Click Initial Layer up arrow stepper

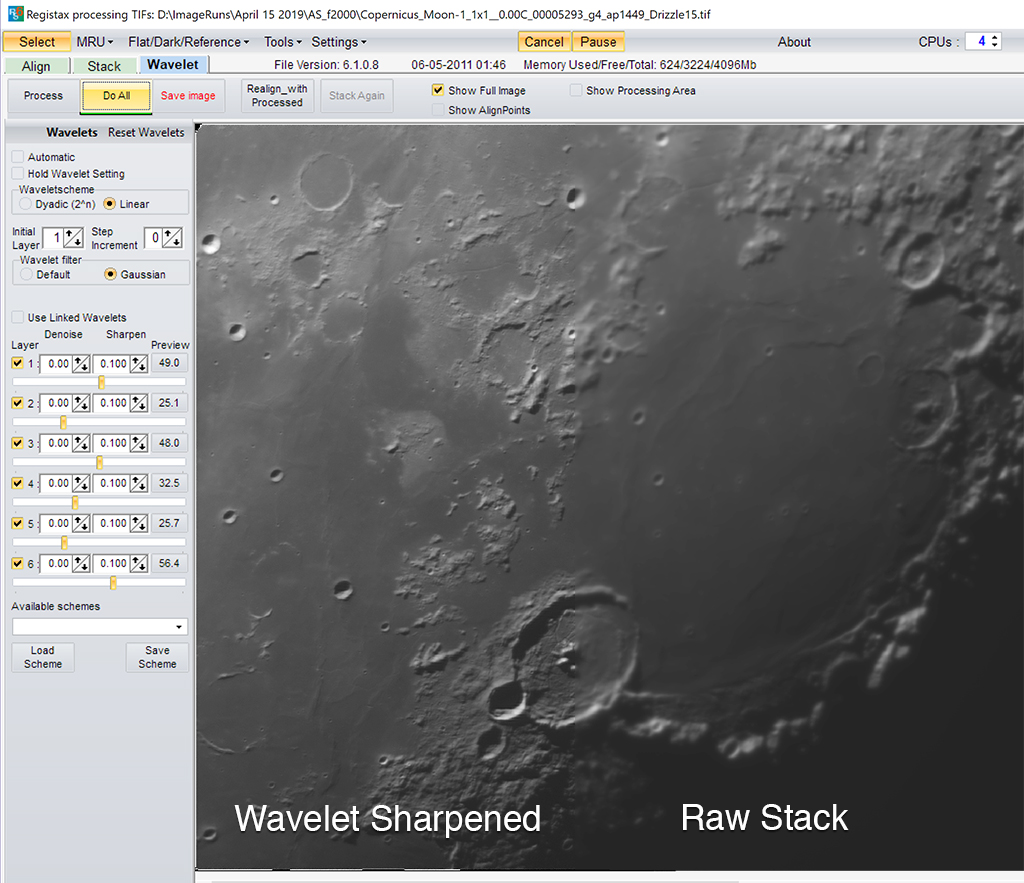click(67, 232)
